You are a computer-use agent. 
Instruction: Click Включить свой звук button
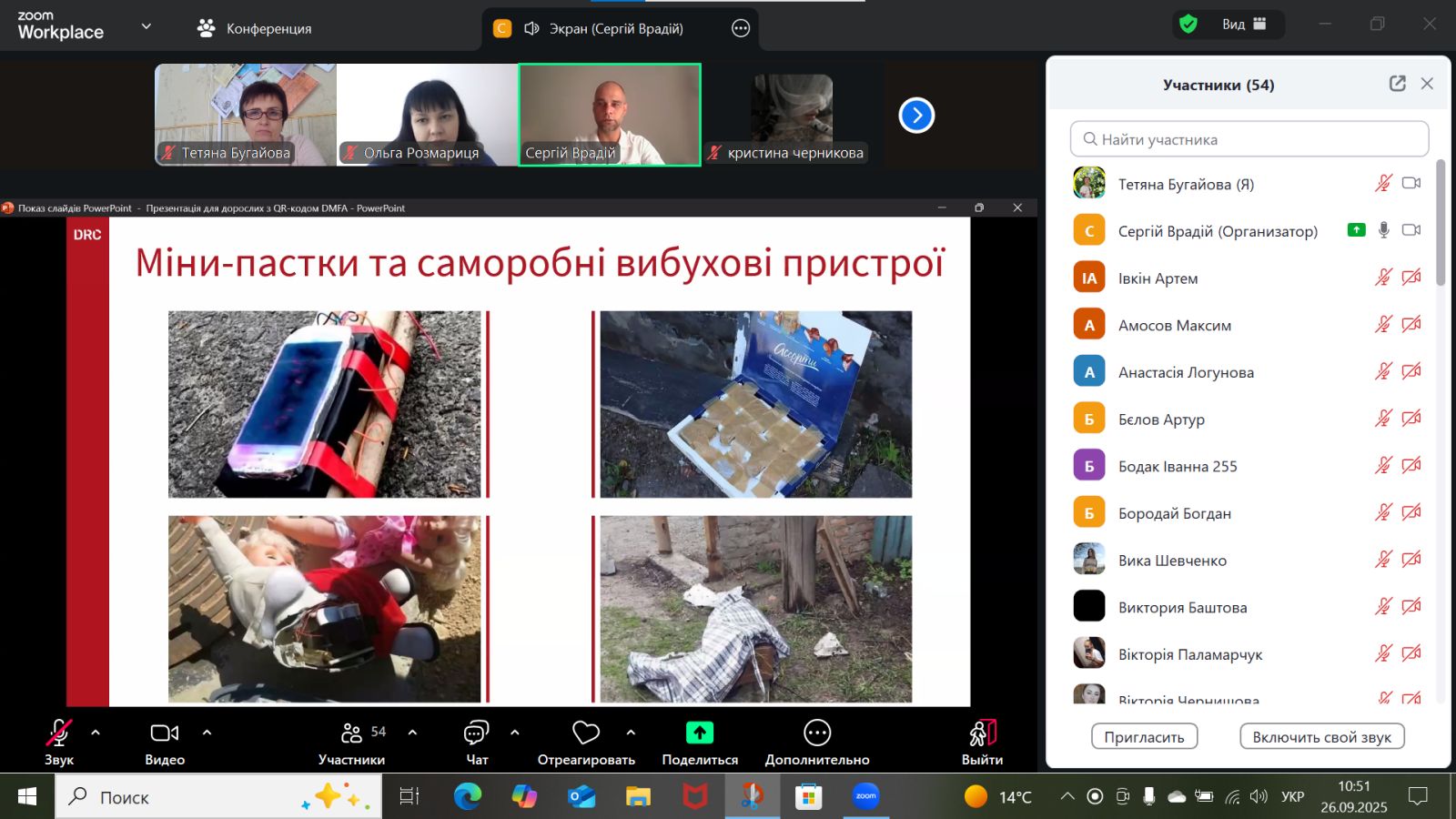tap(1321, 737)
